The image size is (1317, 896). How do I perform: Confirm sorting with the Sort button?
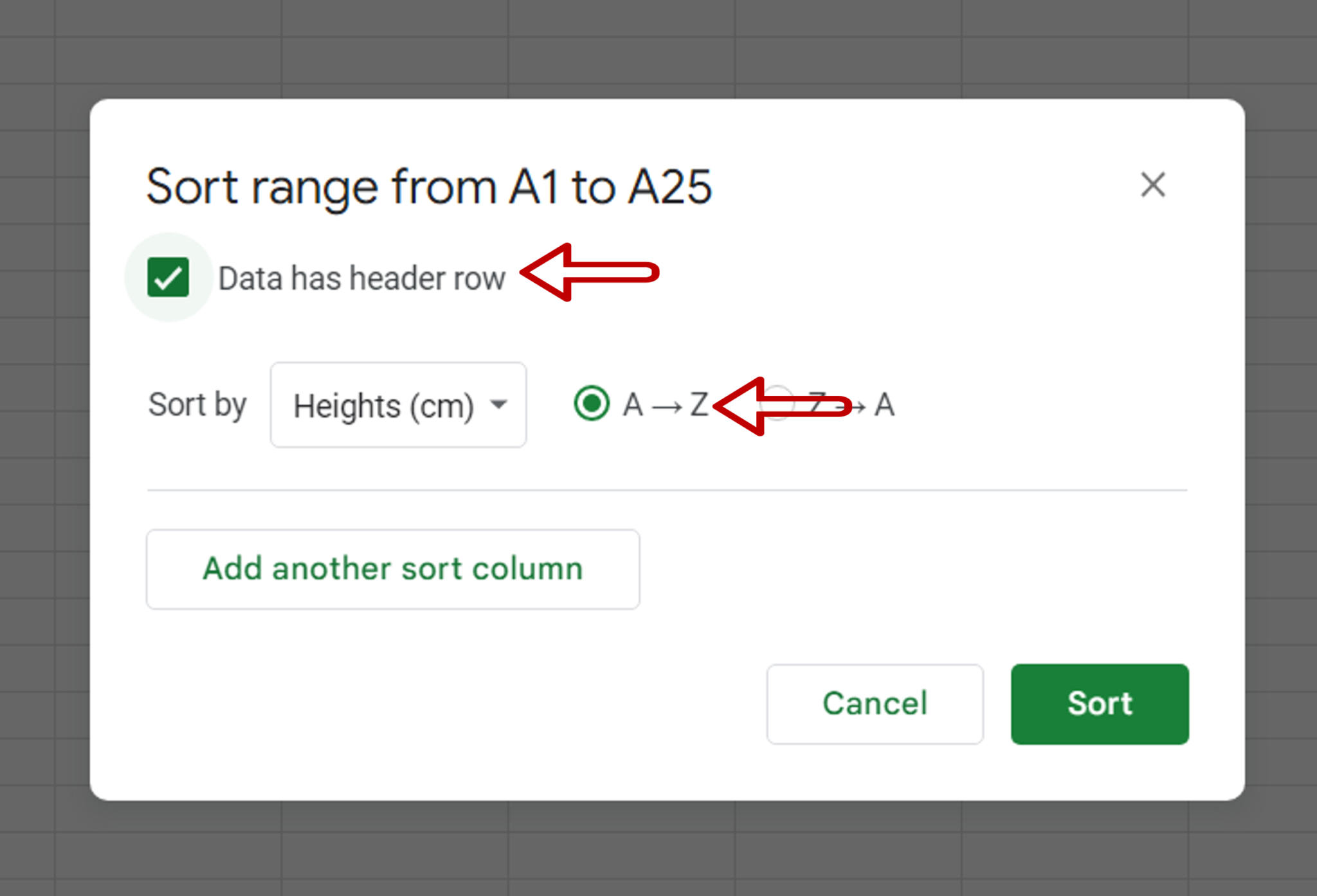point(1100,704)
